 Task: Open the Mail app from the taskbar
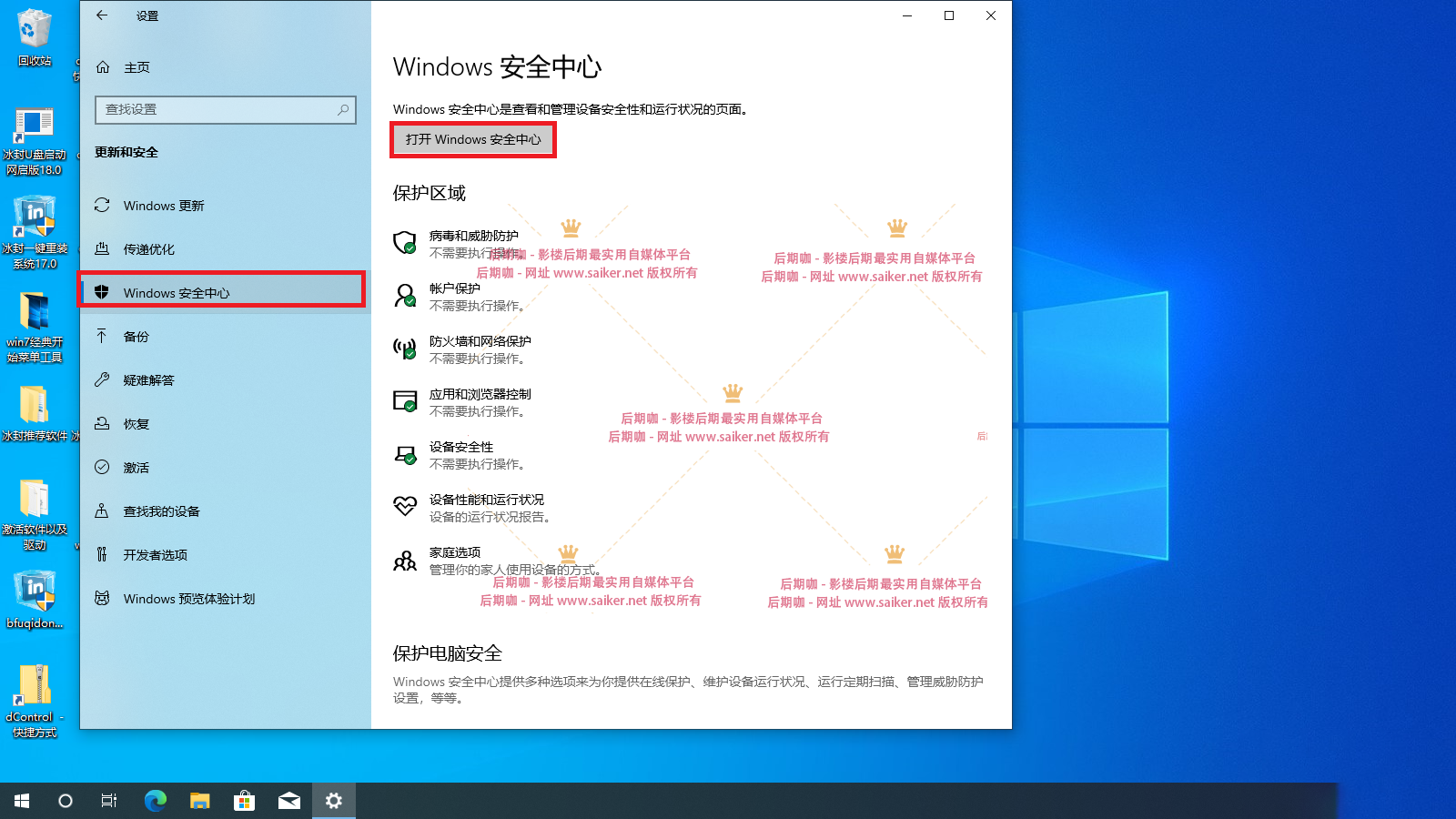click(x=289, y=801)
